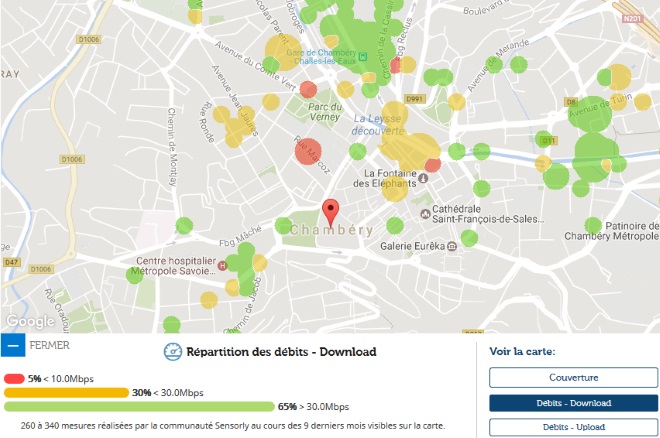Click the red location pin over Chambéry

(332, 212)
